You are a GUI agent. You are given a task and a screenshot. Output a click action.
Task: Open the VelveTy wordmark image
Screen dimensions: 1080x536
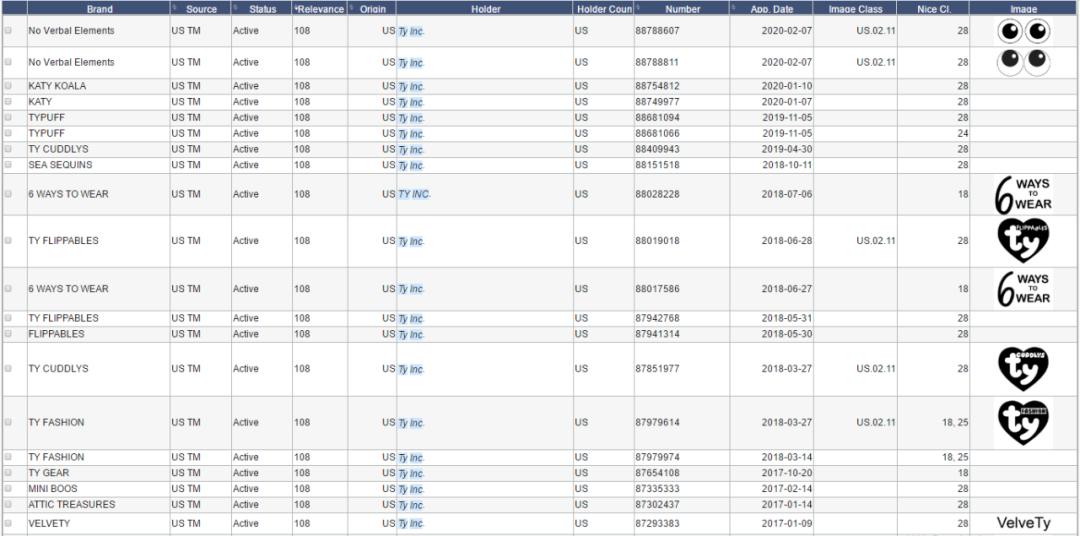pyautogui.click(x=1024, y=524)
